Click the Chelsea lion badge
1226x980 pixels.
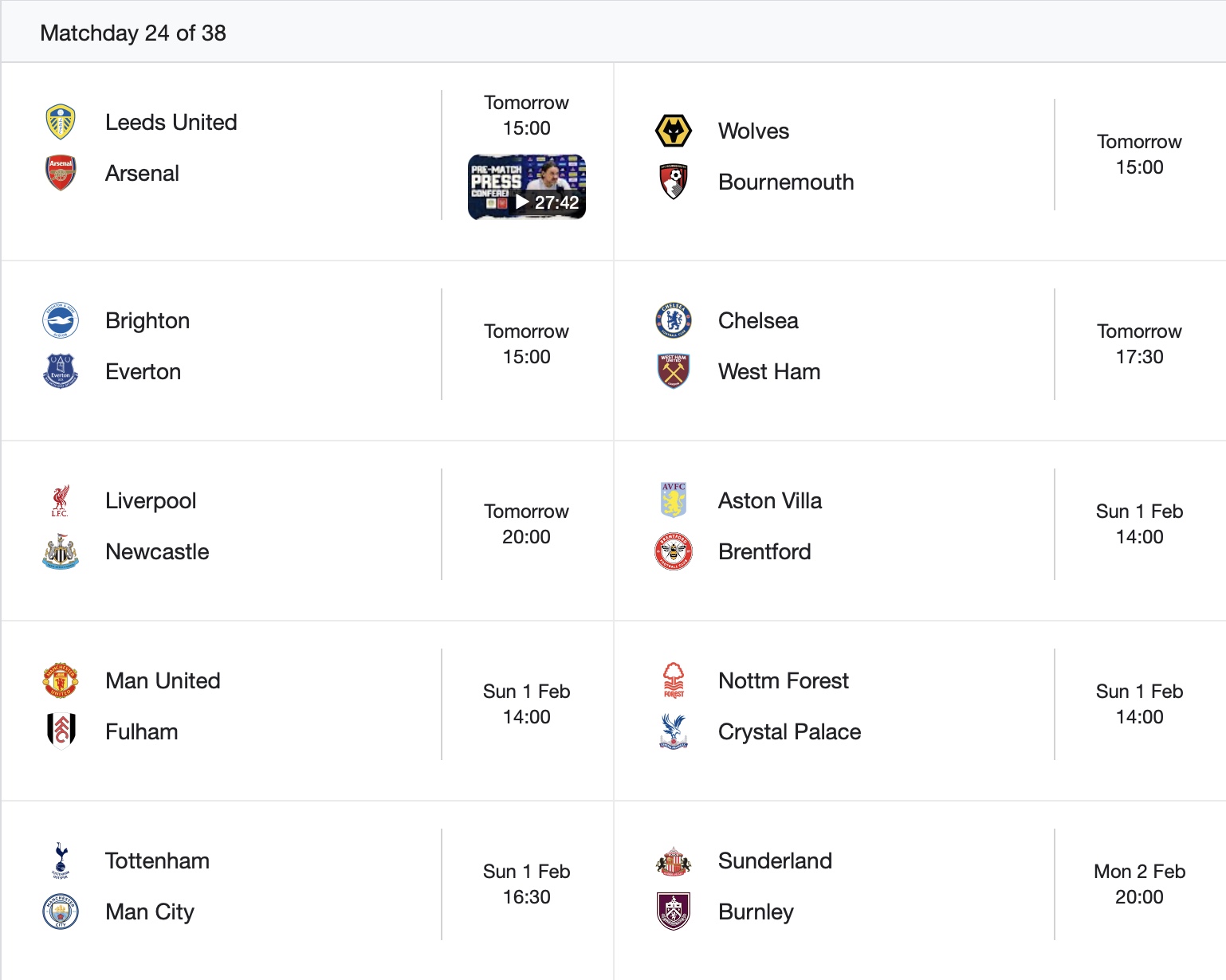674,320
